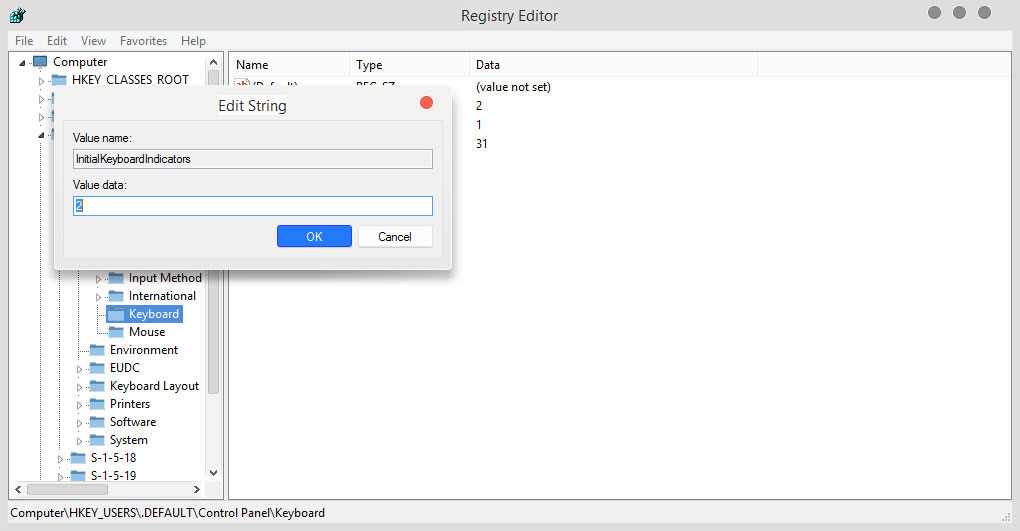Click the tree pane horizontal scrollbar thumb
Screen dimensions: 1020x531
tap(67, 489)
